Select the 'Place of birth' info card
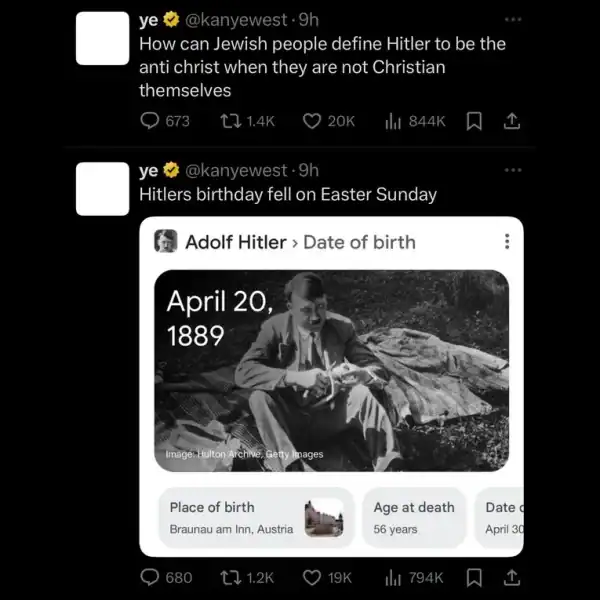This screenshot has height=600, width=600. click(x=231, y=517)
